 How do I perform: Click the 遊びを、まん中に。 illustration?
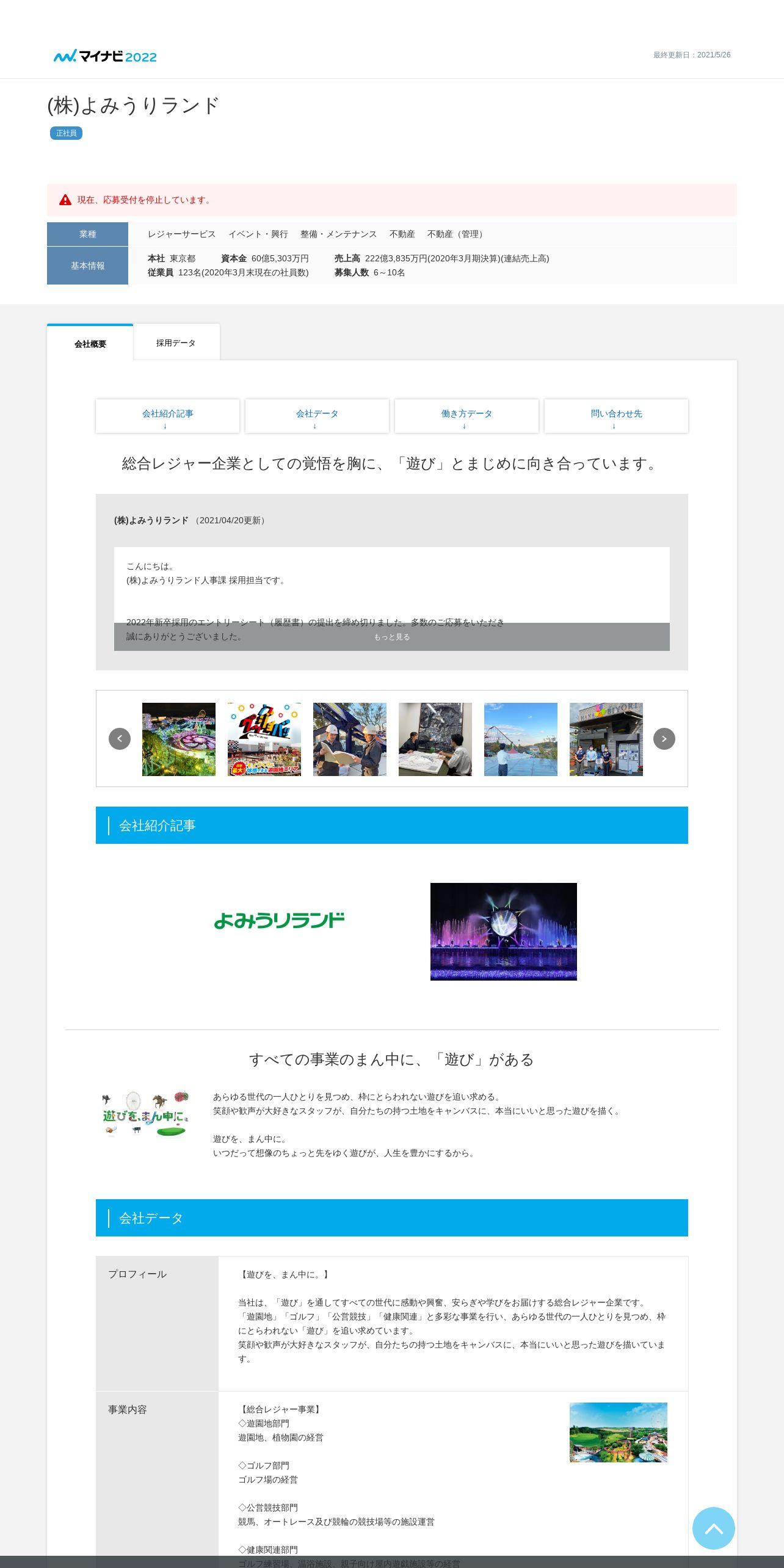click(x=145, y=1115)
